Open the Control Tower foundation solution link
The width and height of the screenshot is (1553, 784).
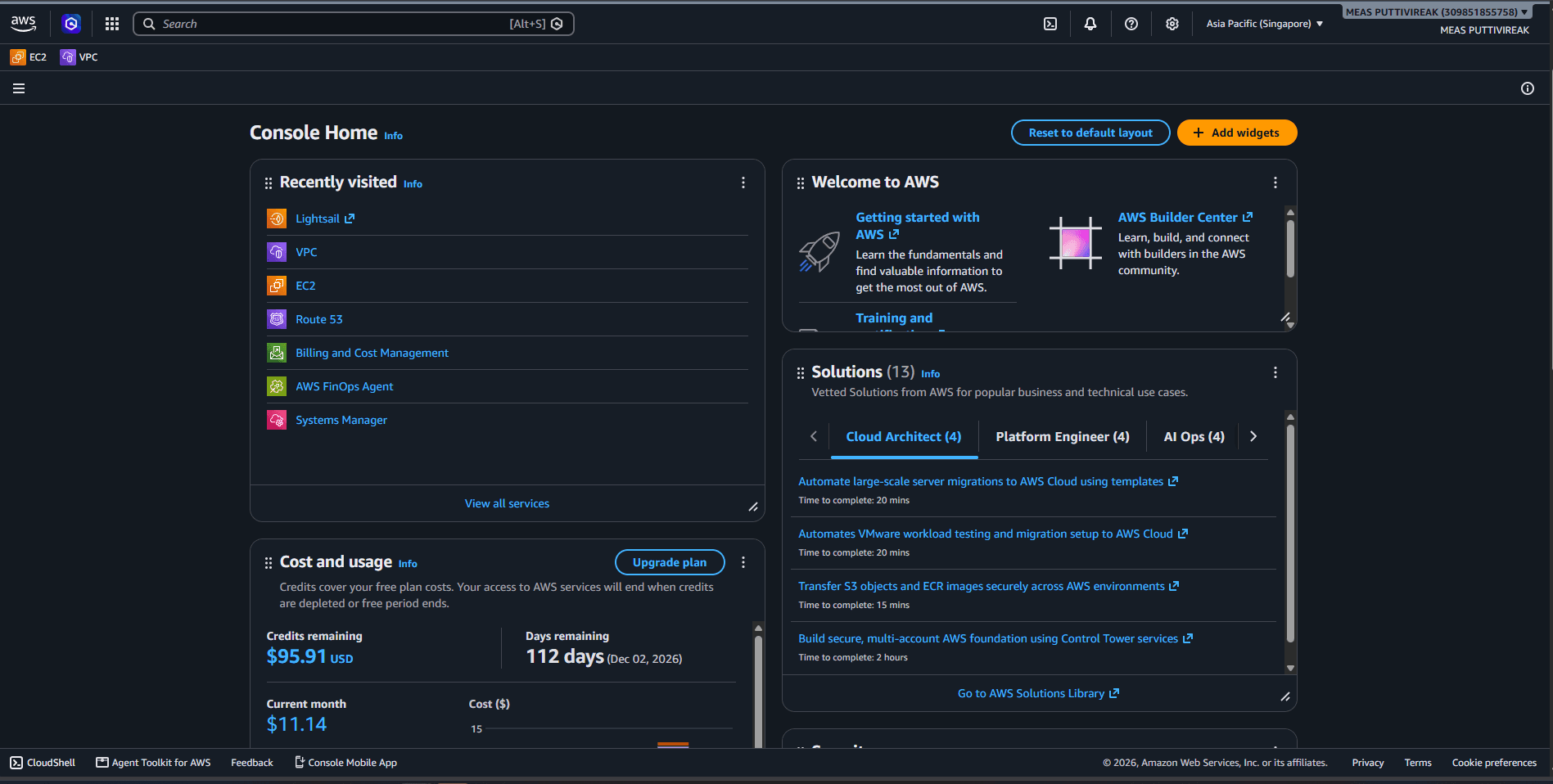coord(995,638)
